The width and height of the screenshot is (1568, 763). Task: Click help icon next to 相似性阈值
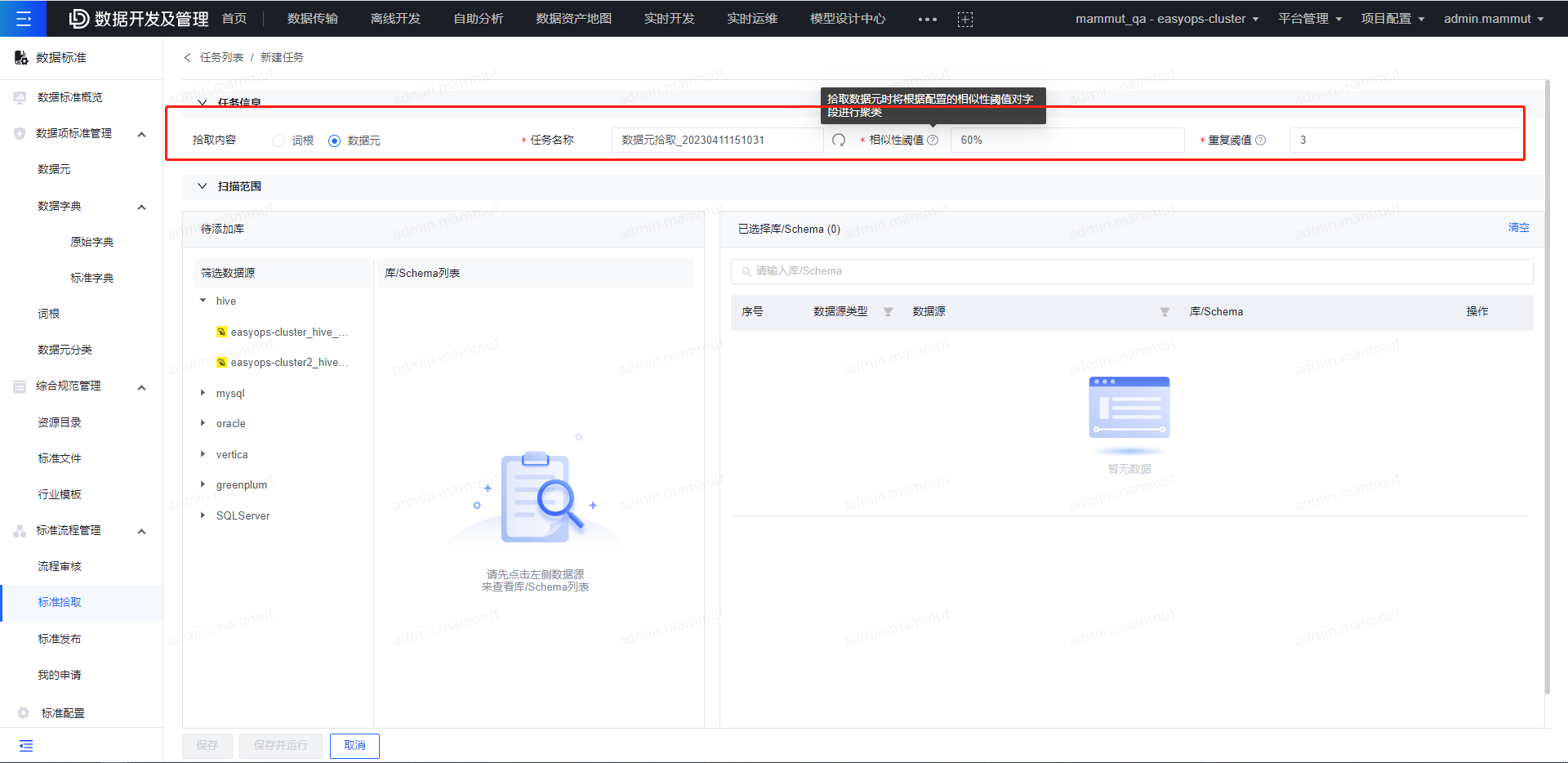pyautogui.click(x=933, y=140)
